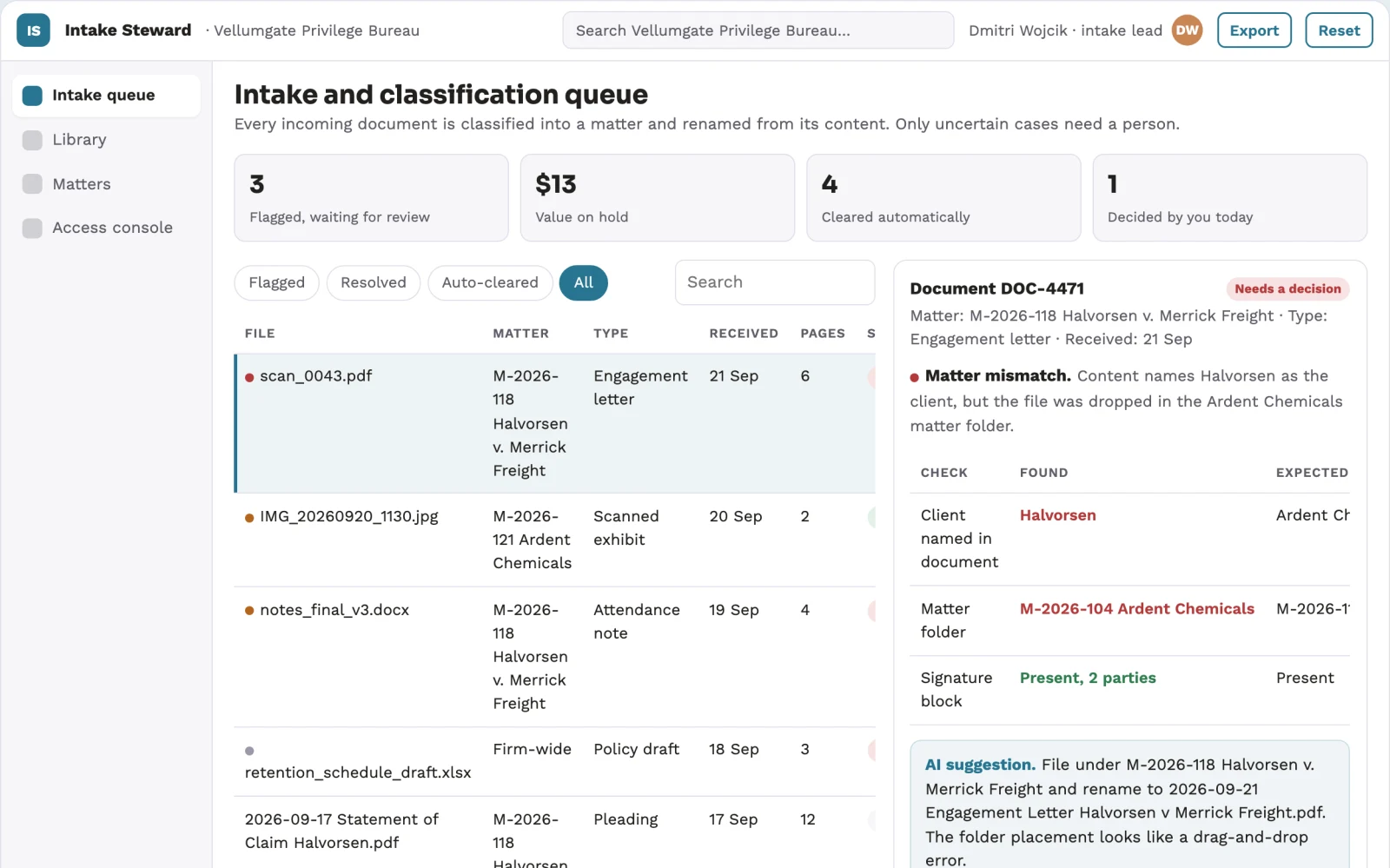Click the red Halvorsen found value
This screenshot has height=868, width=1390.
coord(1057,515)
